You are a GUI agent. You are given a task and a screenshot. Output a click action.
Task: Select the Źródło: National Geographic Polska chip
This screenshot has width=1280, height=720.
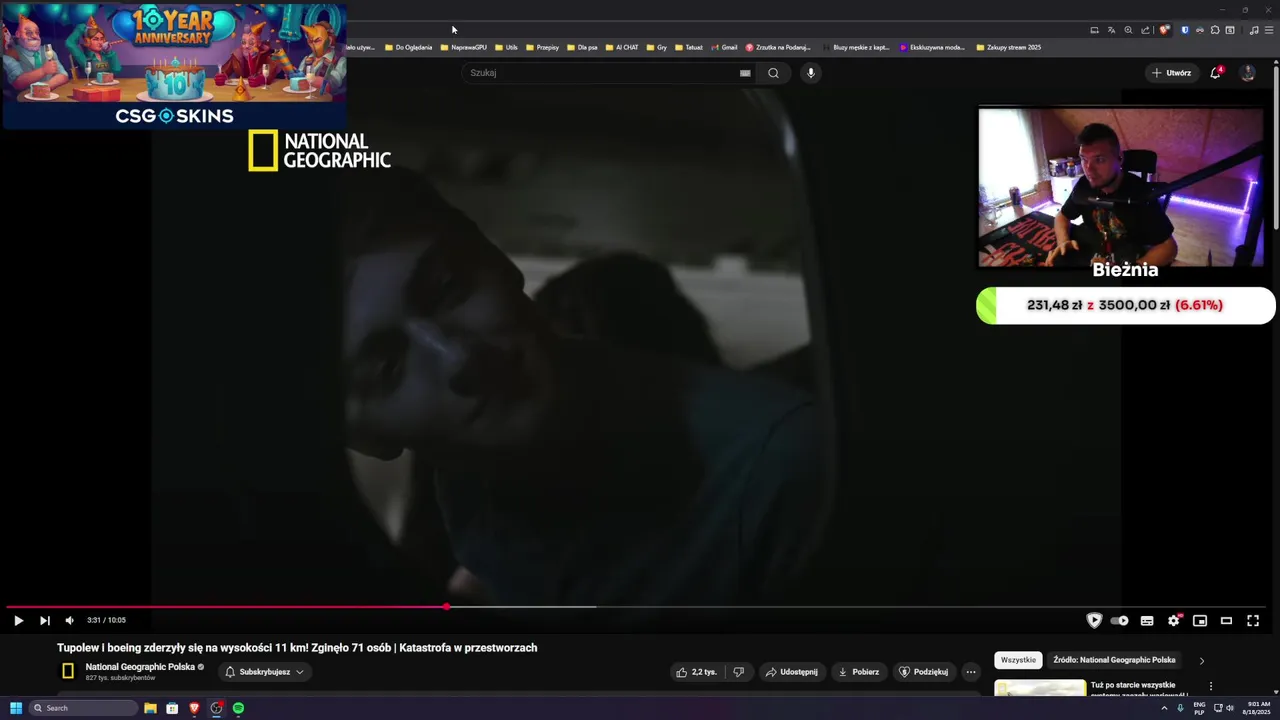click(1114, 660)
